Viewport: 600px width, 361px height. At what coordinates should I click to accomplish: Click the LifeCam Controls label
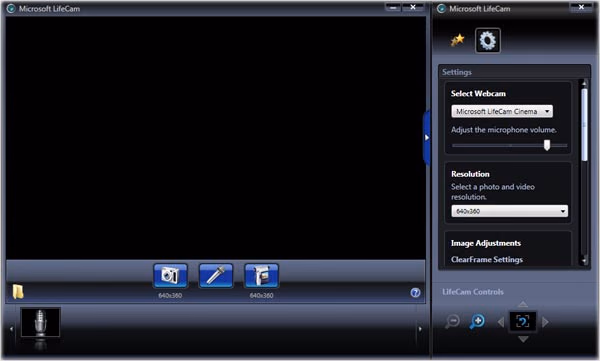[x=473, y=292]
